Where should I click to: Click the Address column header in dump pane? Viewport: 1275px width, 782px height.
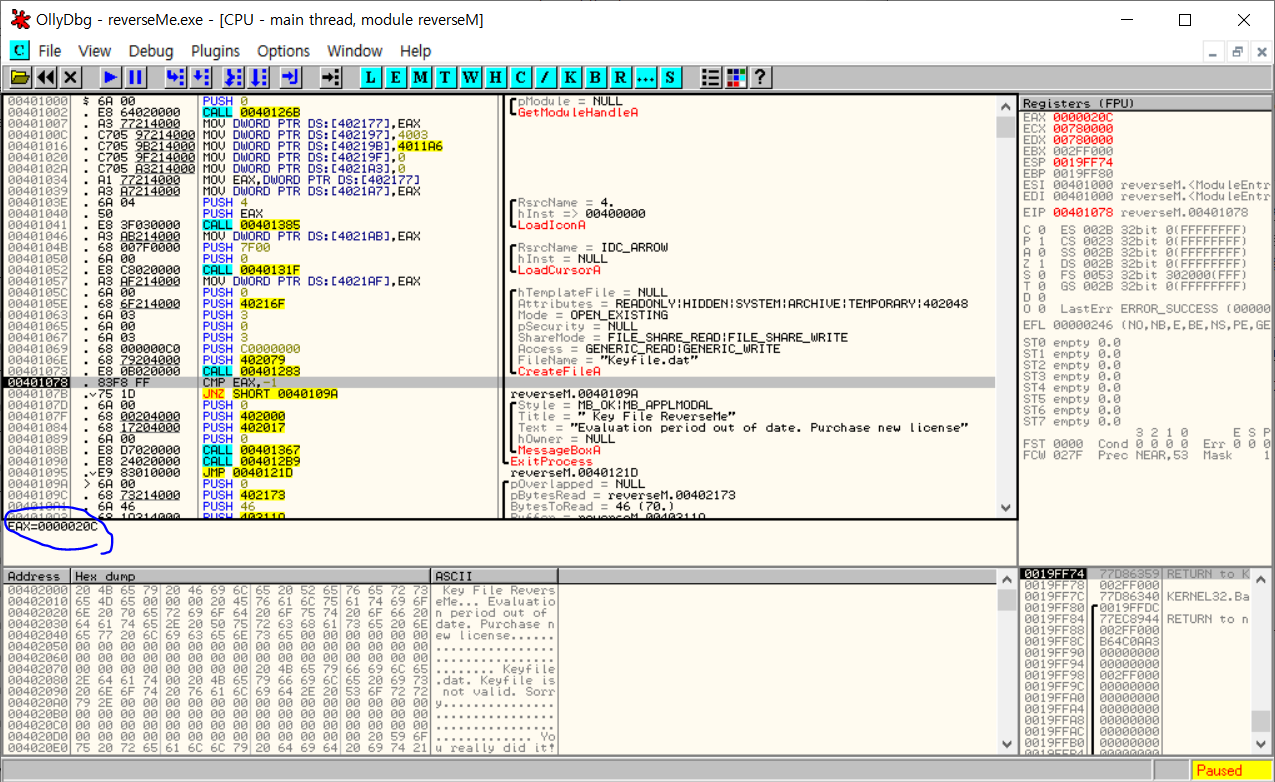(x=37, y=576)
